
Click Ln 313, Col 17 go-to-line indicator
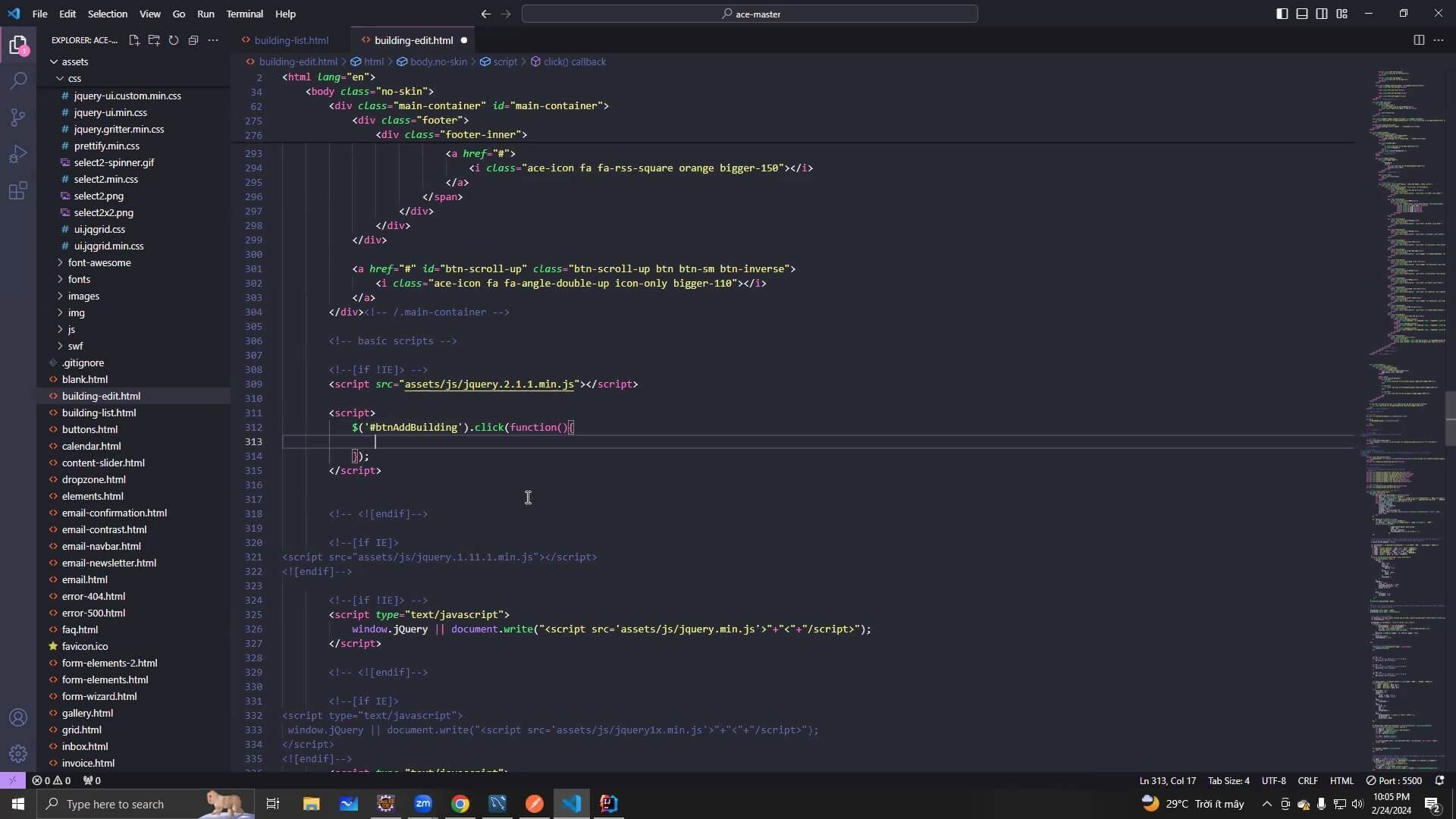pos(1167,780)
